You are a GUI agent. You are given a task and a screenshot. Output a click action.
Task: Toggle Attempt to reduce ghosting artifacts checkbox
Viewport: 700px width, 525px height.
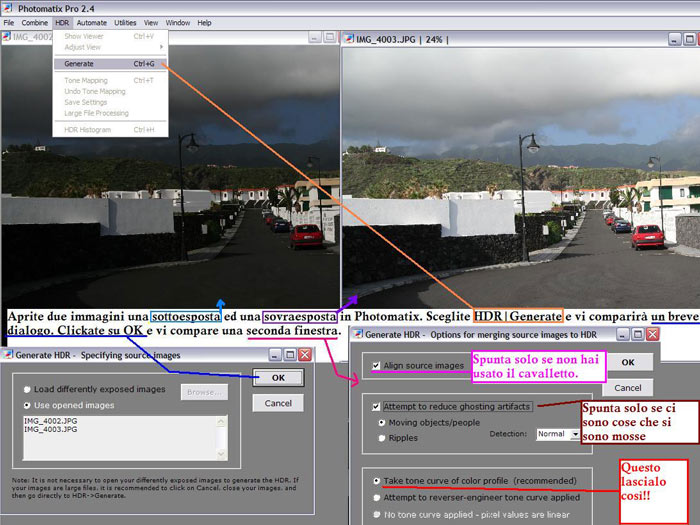(x=375, y=406)
